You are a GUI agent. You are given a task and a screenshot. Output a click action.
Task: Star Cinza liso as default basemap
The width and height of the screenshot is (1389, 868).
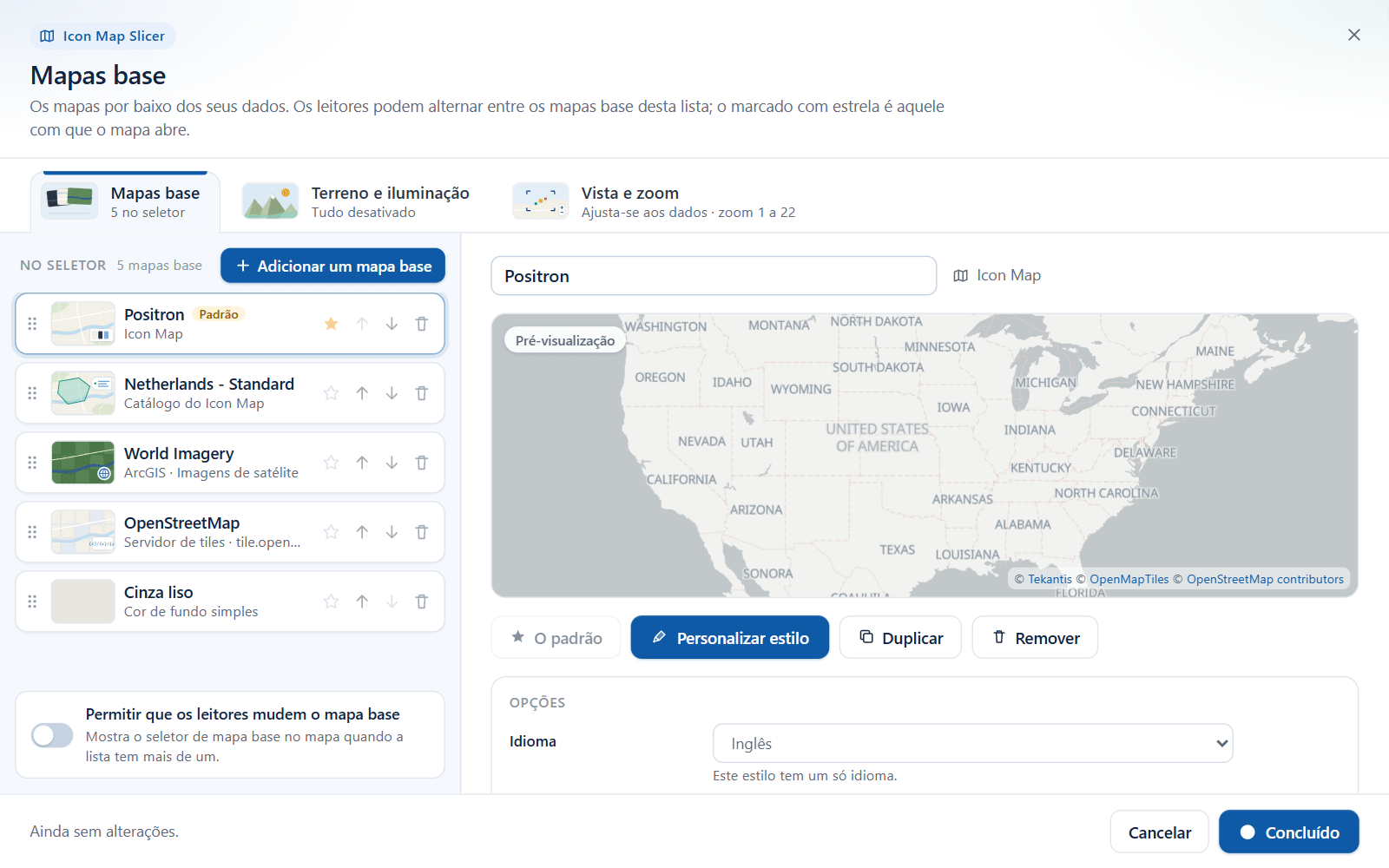[331, 602]
